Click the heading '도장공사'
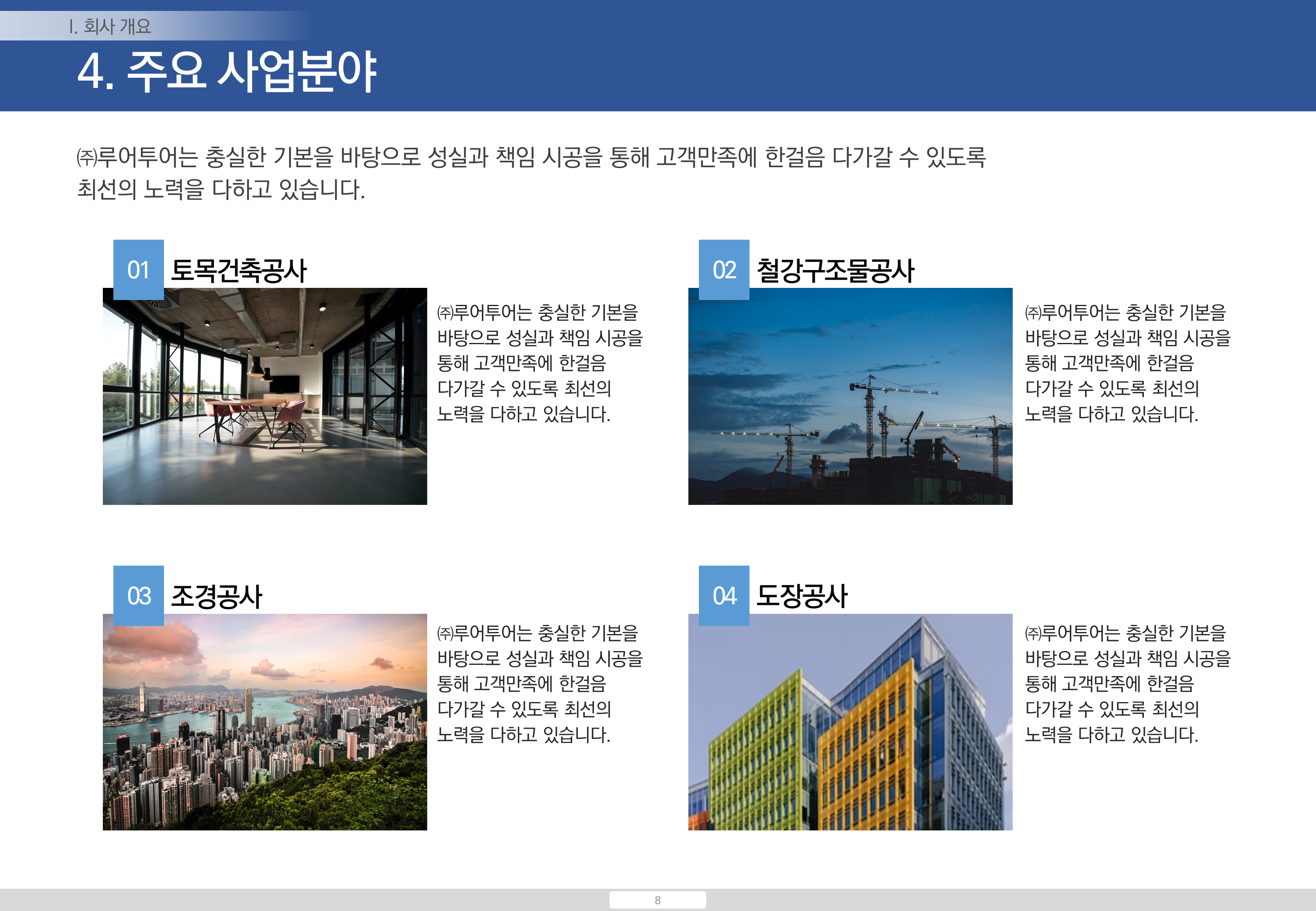The image size is (1316, 911). click(x=802, y=596)
